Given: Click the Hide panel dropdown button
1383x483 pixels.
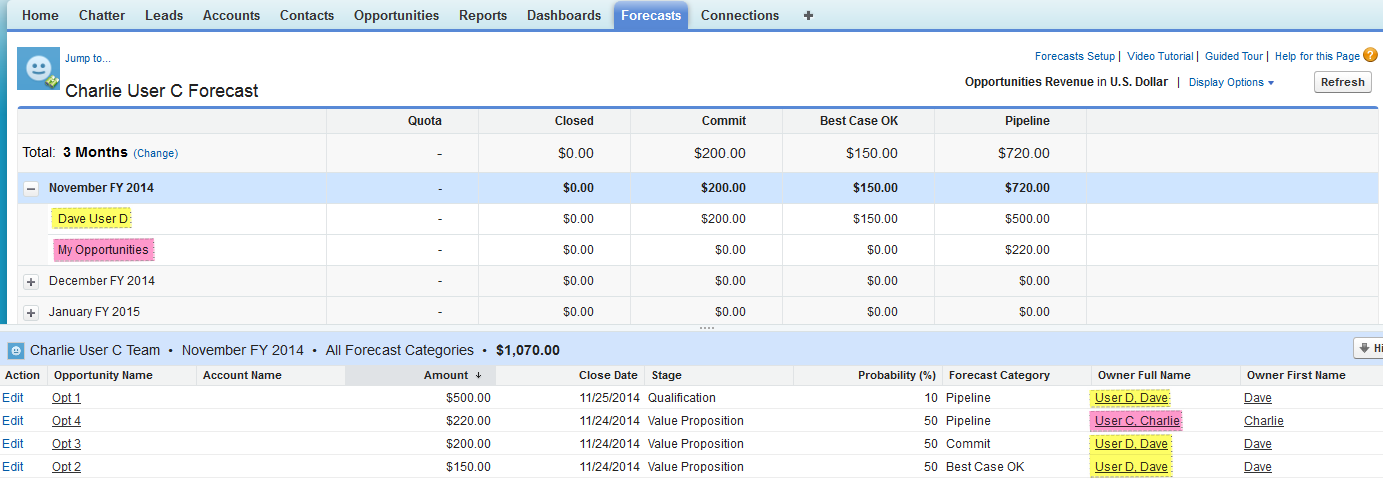Looking at the screenshot, I should pyautogui.click(x=1368, y=348).
